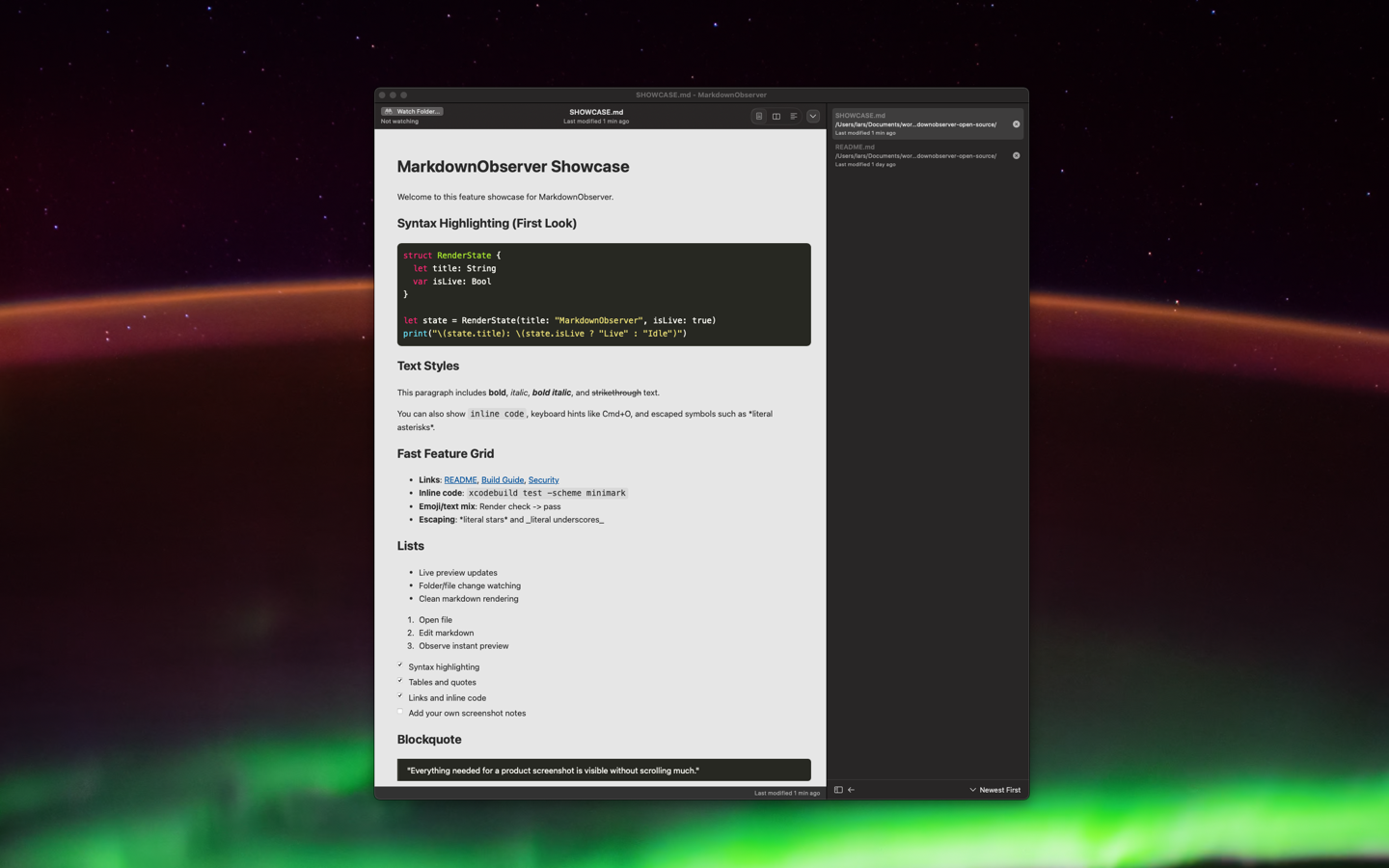Select the single-page reading view icon
The image size is (1389, 868).
point(758,116)
